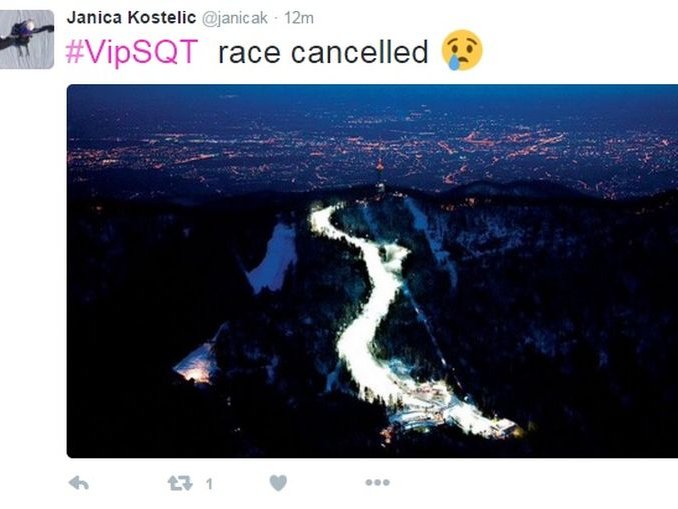The height and width of the screenshot is (509, 678).
Task: Select the "race cancelled" tweet text
Action: click(323, 52)
